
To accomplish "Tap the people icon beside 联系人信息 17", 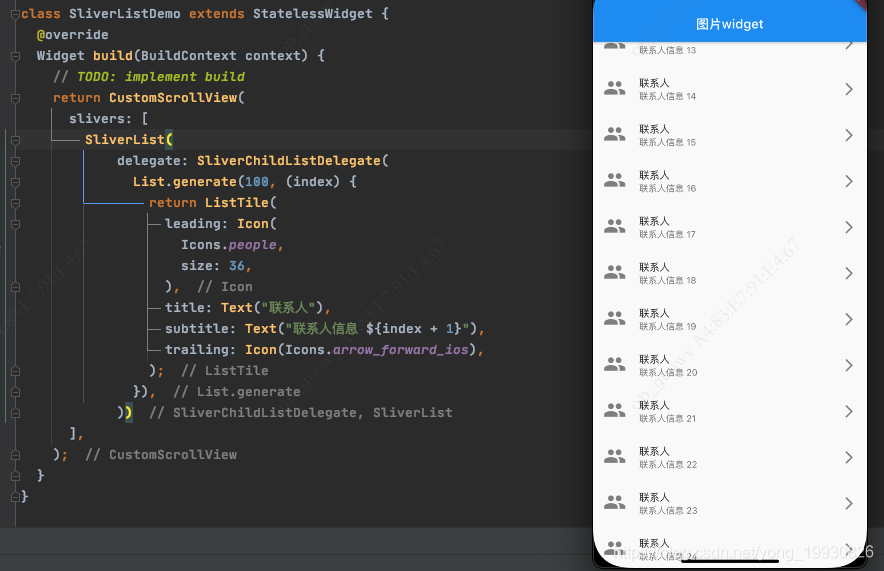I will tap(615, 227).
